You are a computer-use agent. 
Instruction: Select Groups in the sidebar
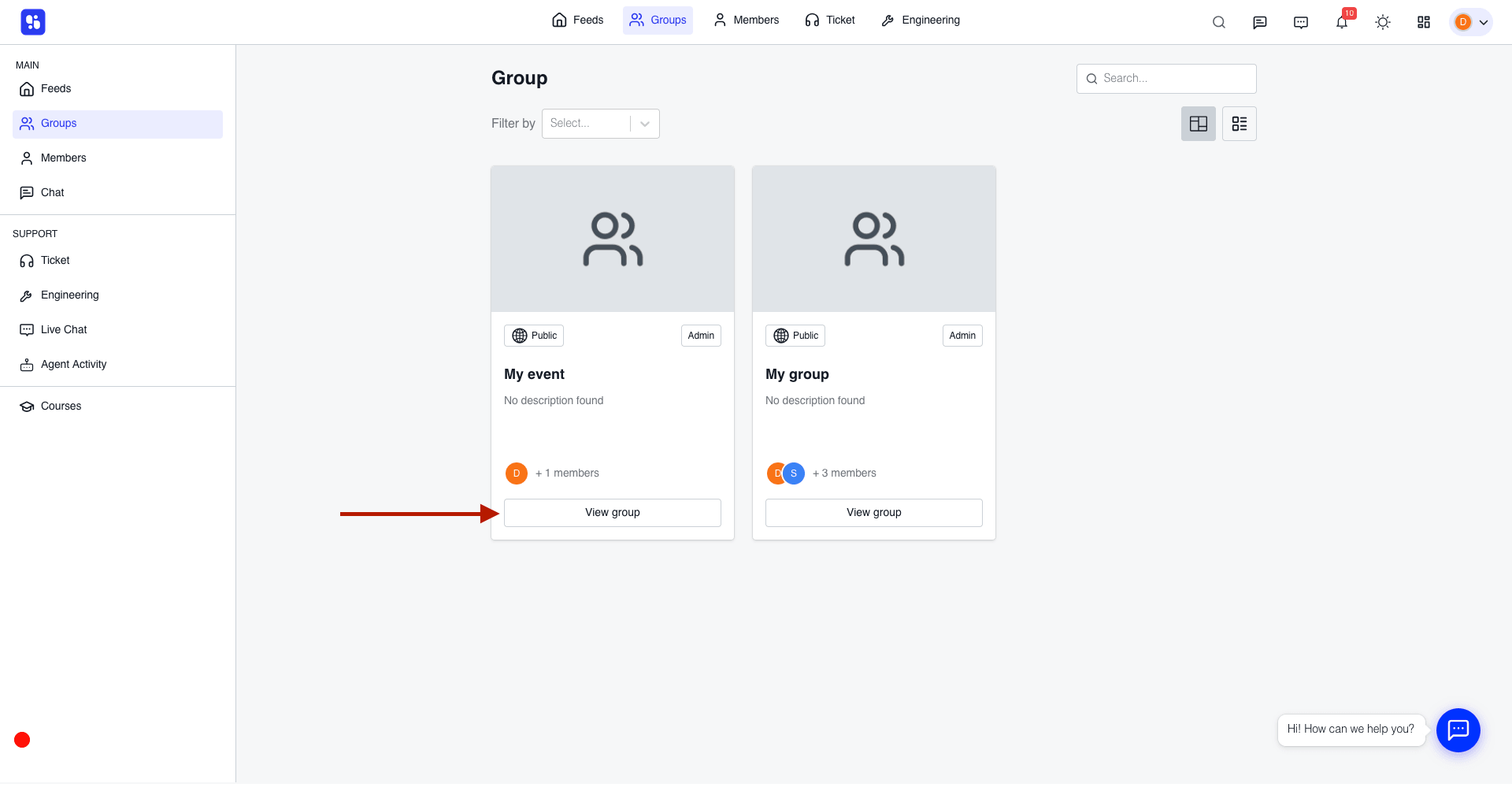click(x=117, y=124)
